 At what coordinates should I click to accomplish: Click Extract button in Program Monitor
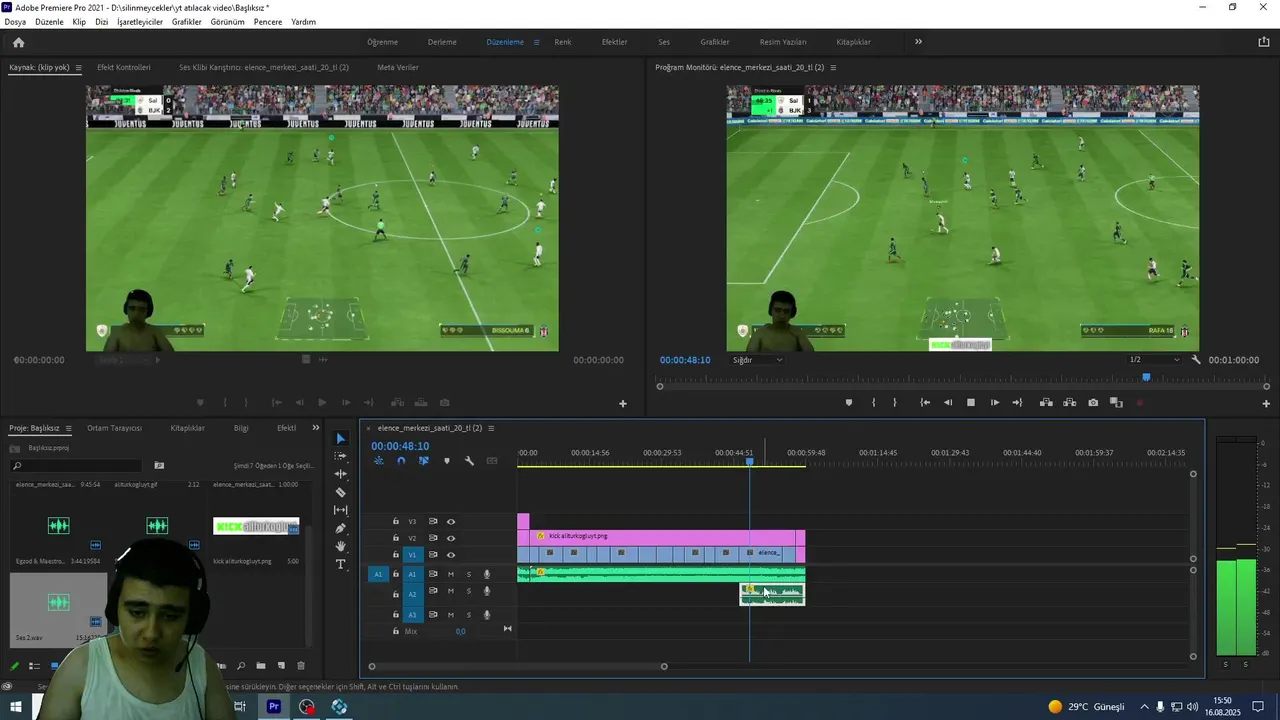1069,402
